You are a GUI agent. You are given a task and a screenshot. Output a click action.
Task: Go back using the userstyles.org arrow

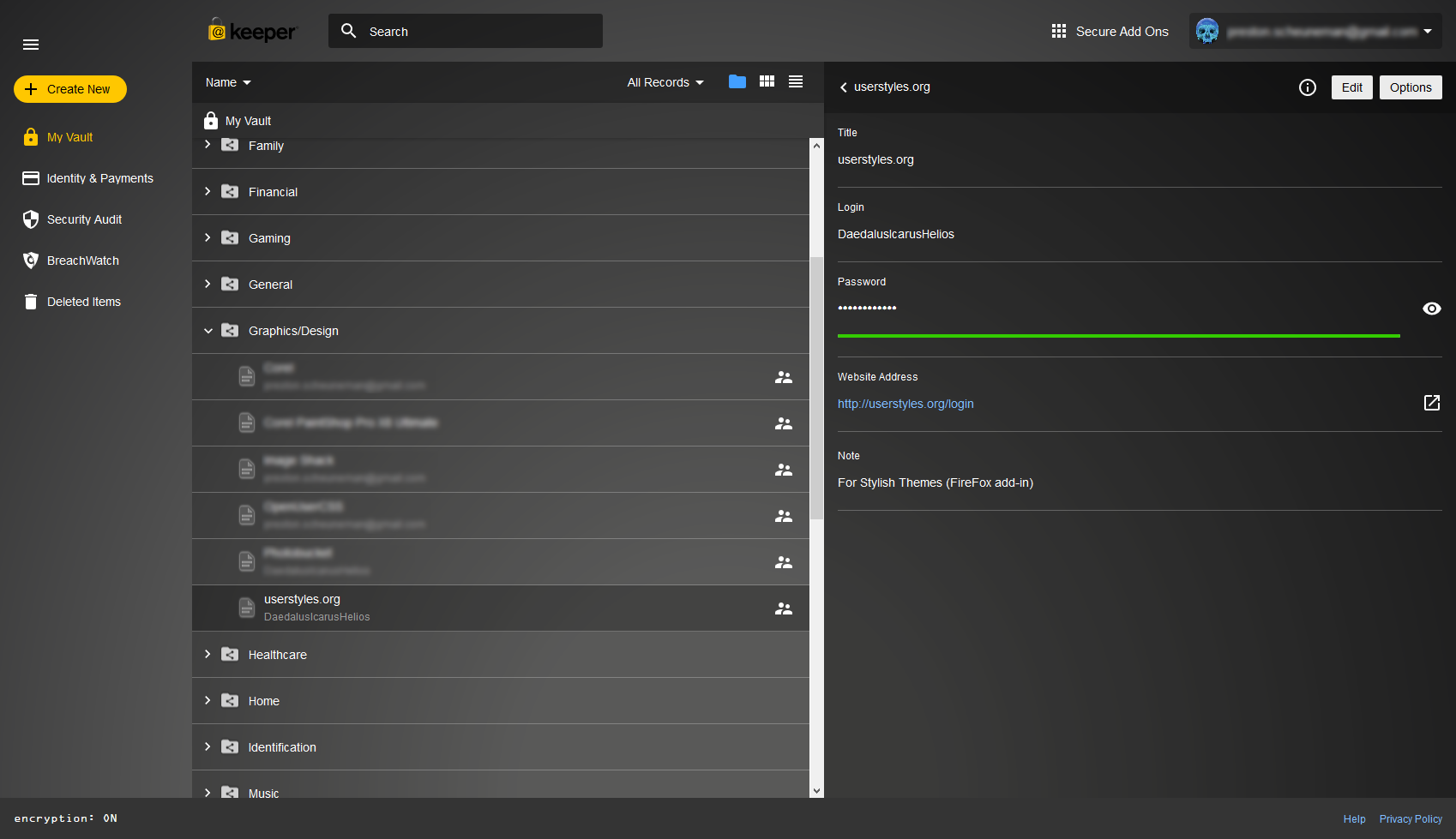click(844, 87)
